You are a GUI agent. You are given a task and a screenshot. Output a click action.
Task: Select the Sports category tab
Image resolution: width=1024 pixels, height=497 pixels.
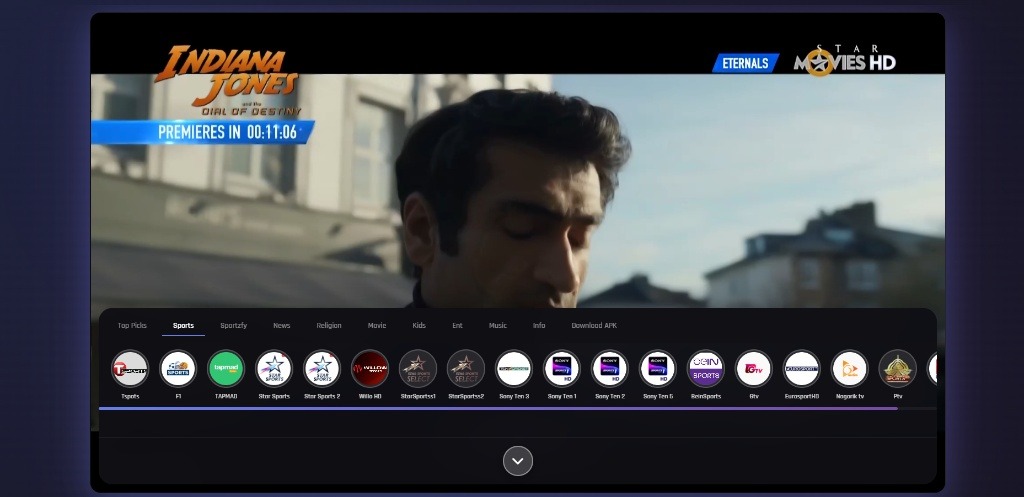184,325
